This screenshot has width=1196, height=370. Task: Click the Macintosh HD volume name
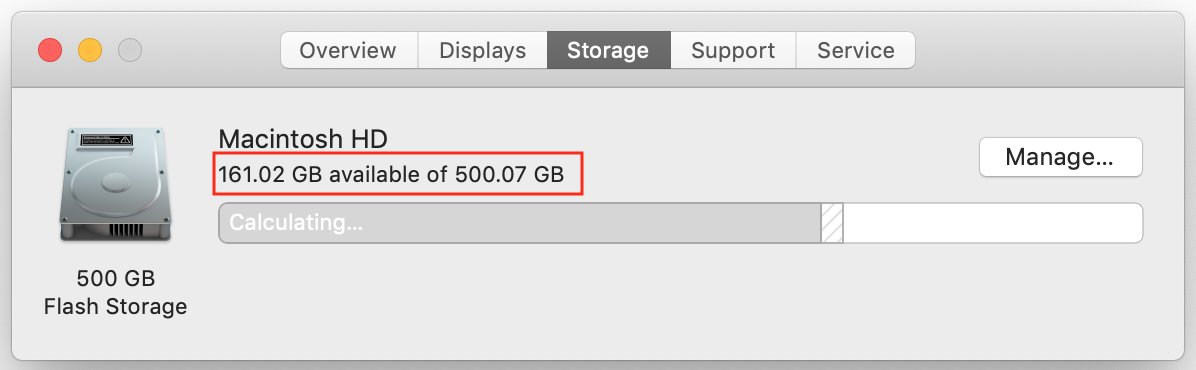coord(303,139)
